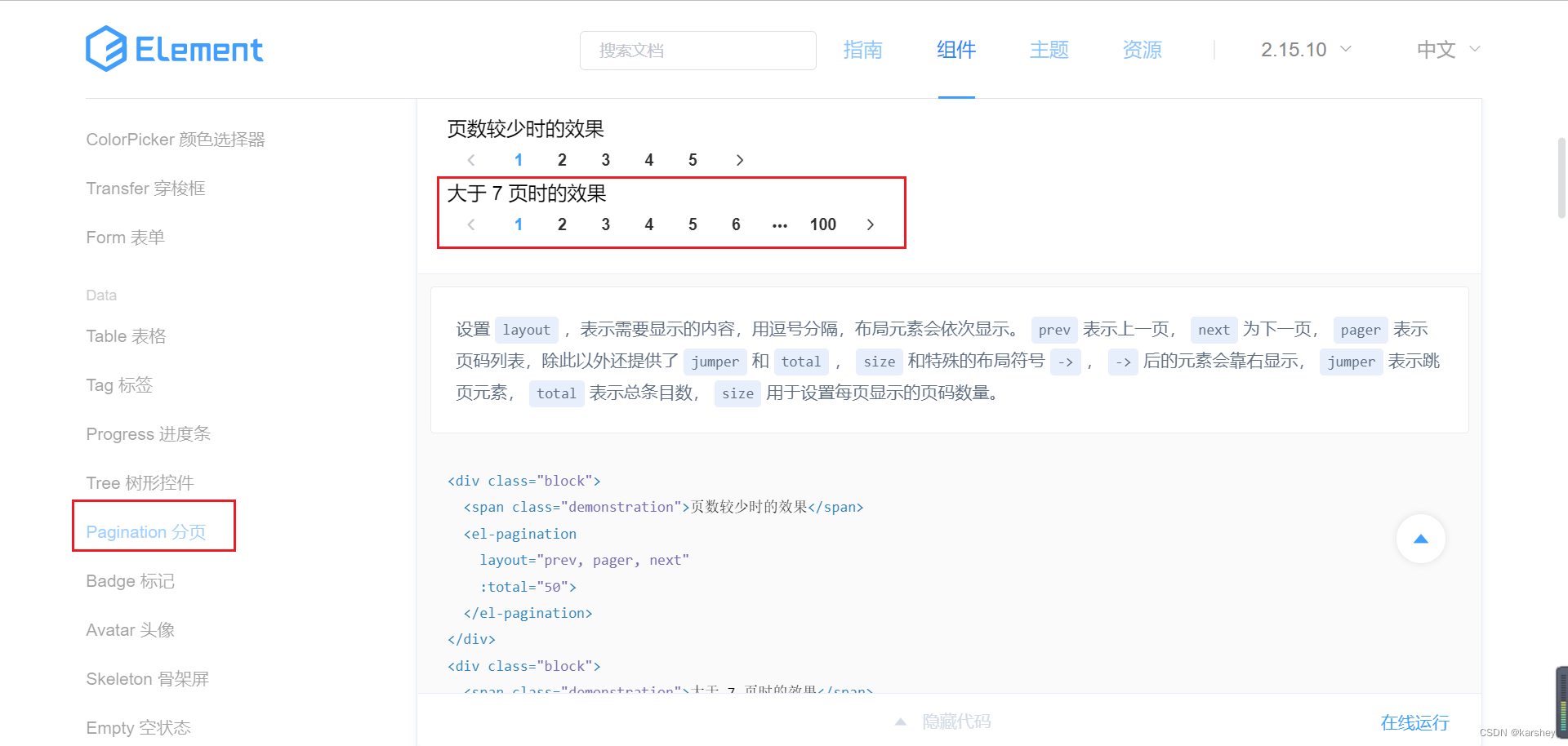Click the hide-code caret icon

pyautogui.click(x=900, y=722)
